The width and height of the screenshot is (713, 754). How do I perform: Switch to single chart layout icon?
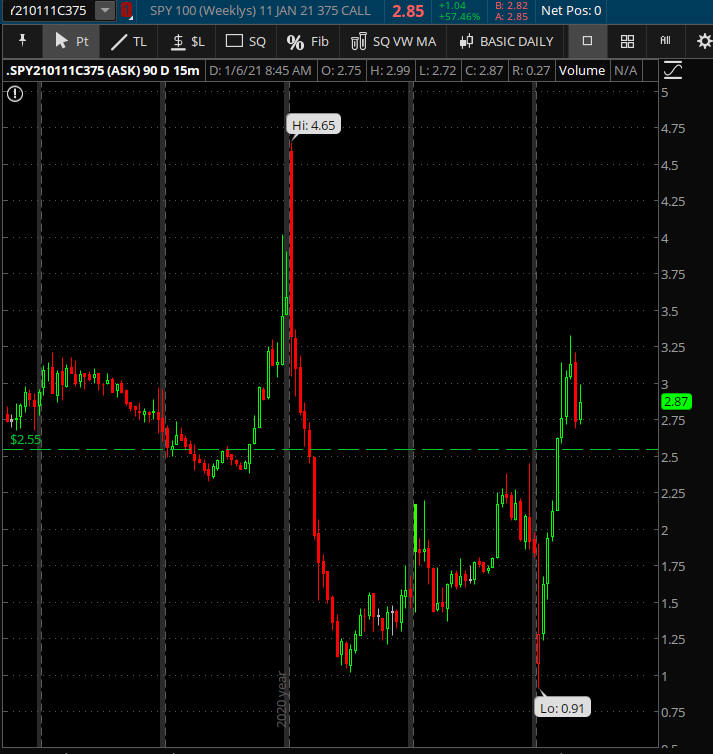click(587, 41)
